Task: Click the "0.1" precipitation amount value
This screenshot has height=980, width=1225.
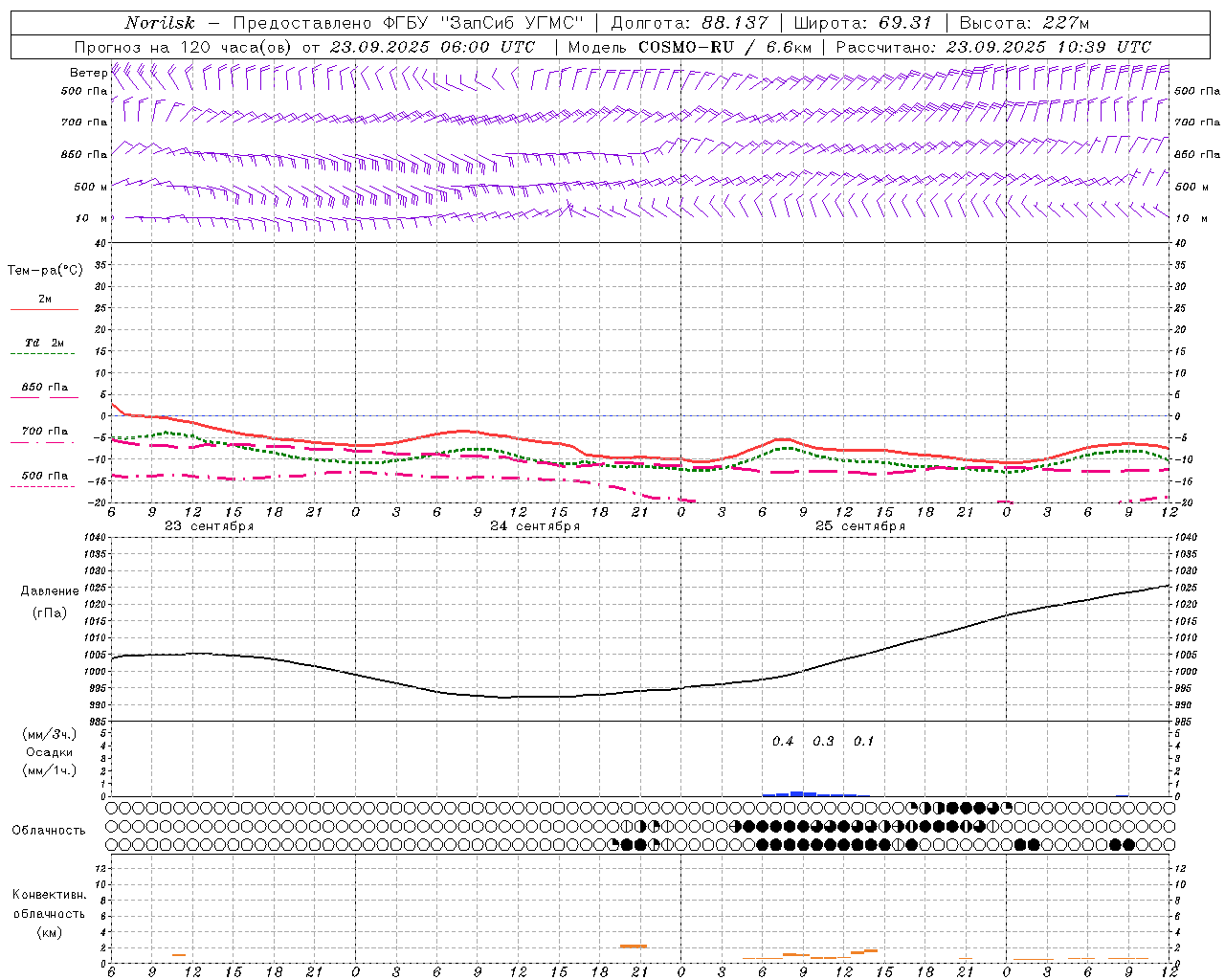Action: (863, 742)
